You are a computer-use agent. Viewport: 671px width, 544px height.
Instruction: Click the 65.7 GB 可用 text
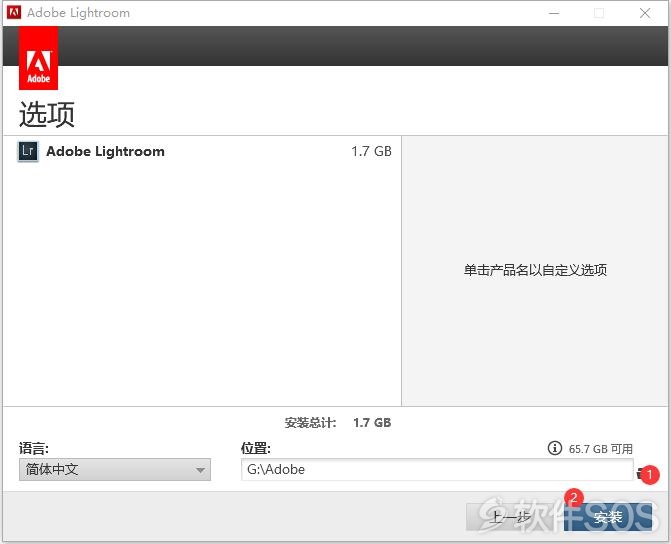click(x=600, y=449)
